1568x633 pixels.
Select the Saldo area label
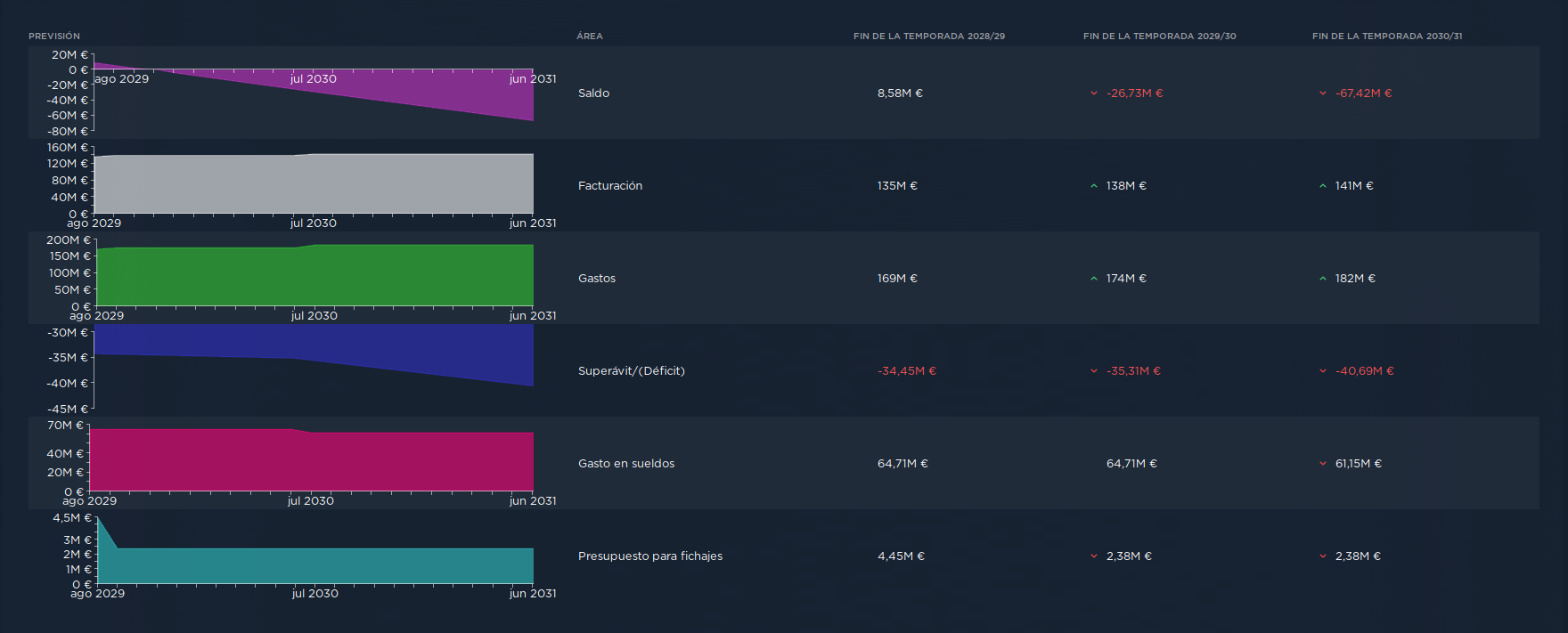pos(594,93)
